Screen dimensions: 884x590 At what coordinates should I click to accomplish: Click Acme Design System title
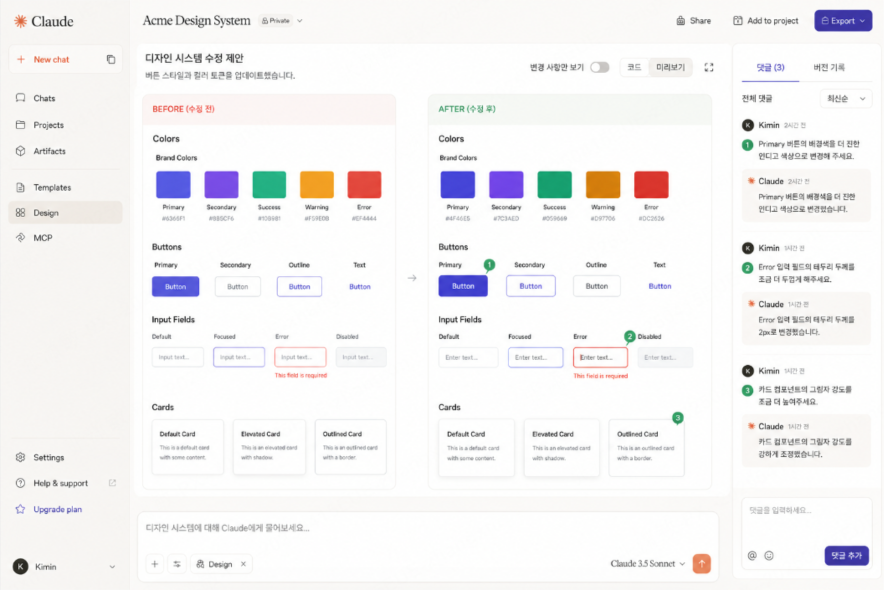196,21
